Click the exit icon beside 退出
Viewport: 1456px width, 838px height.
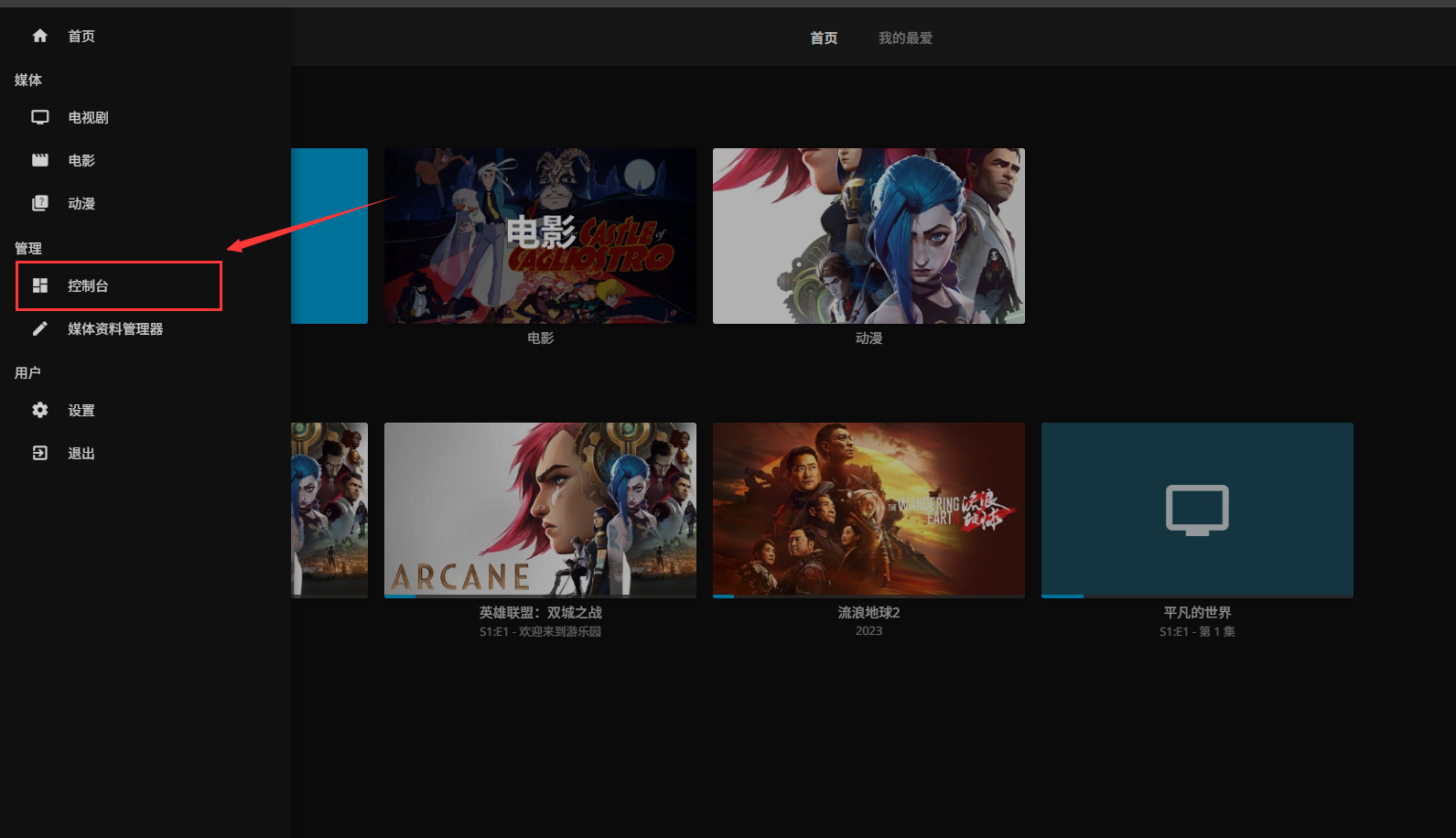click(x=39, y=453)
